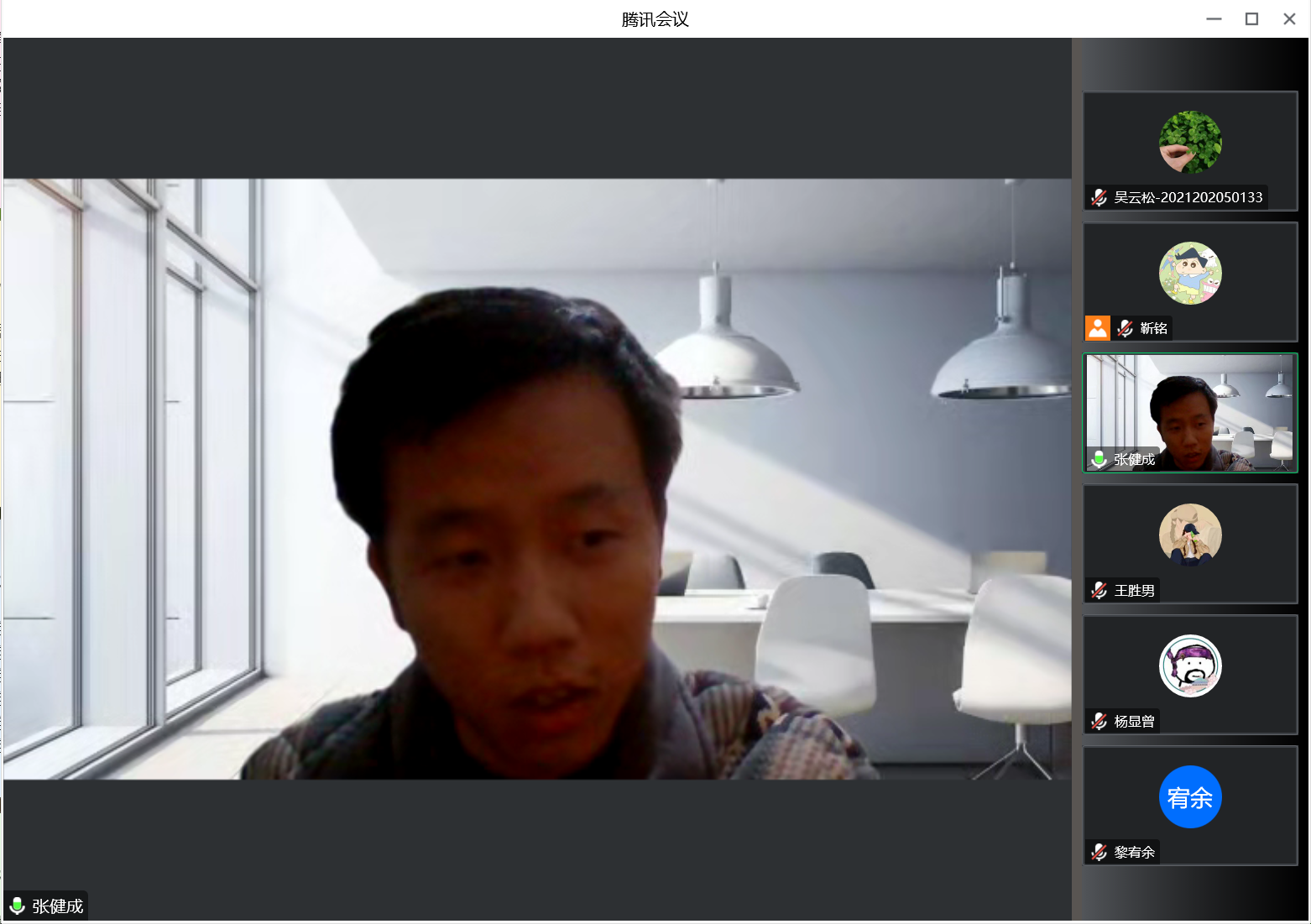Select 王胜男's round avatar
1311x924 pixels.
1189,535
